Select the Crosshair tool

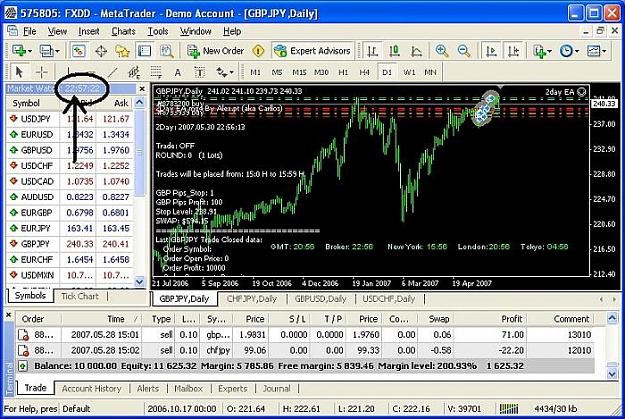click(x=41, y=72)
